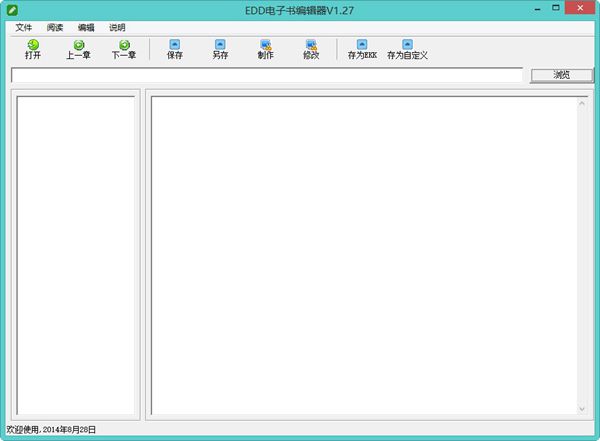Click the scrollbar down arrow in the text area
The image size is (600, 441).
[582, 409]
